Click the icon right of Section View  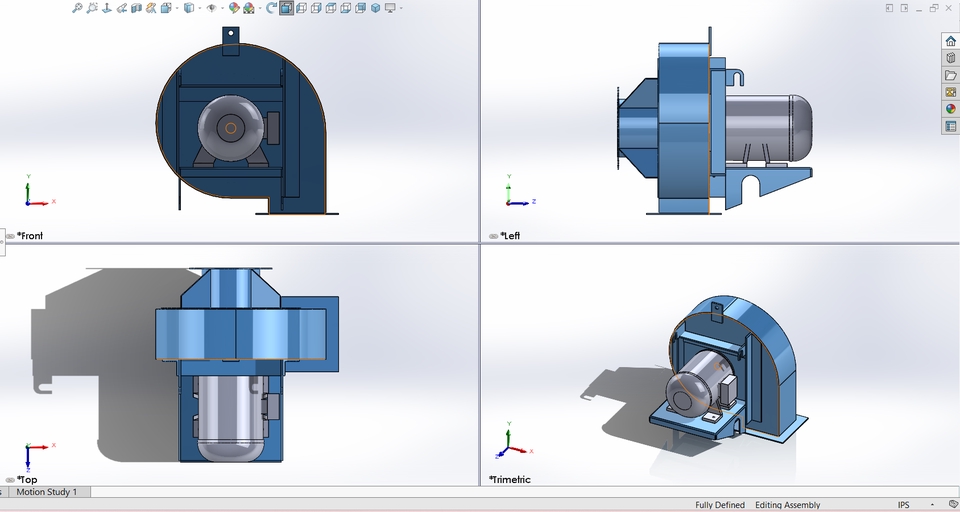coord(151,8)
